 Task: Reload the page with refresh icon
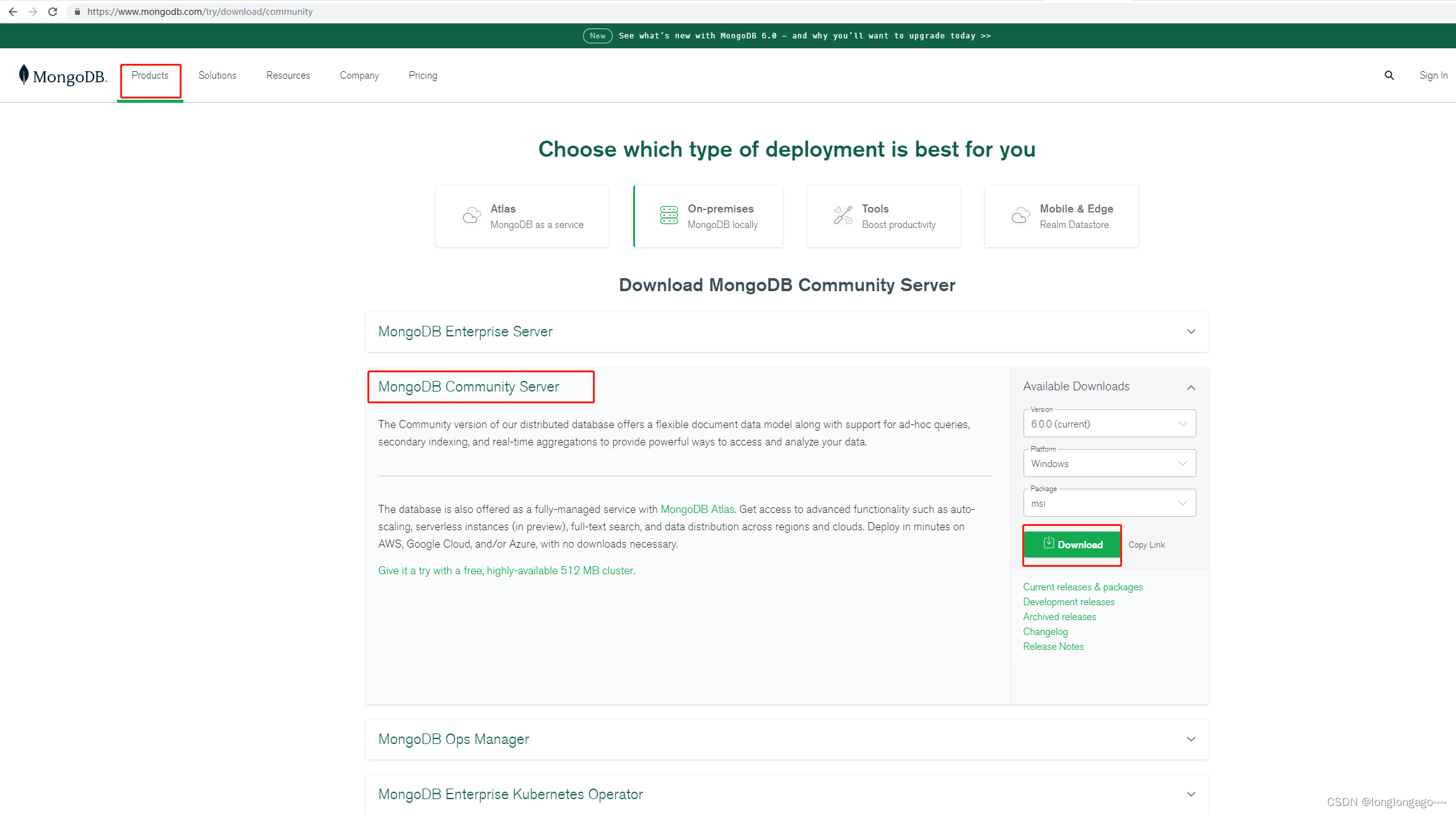53,12
